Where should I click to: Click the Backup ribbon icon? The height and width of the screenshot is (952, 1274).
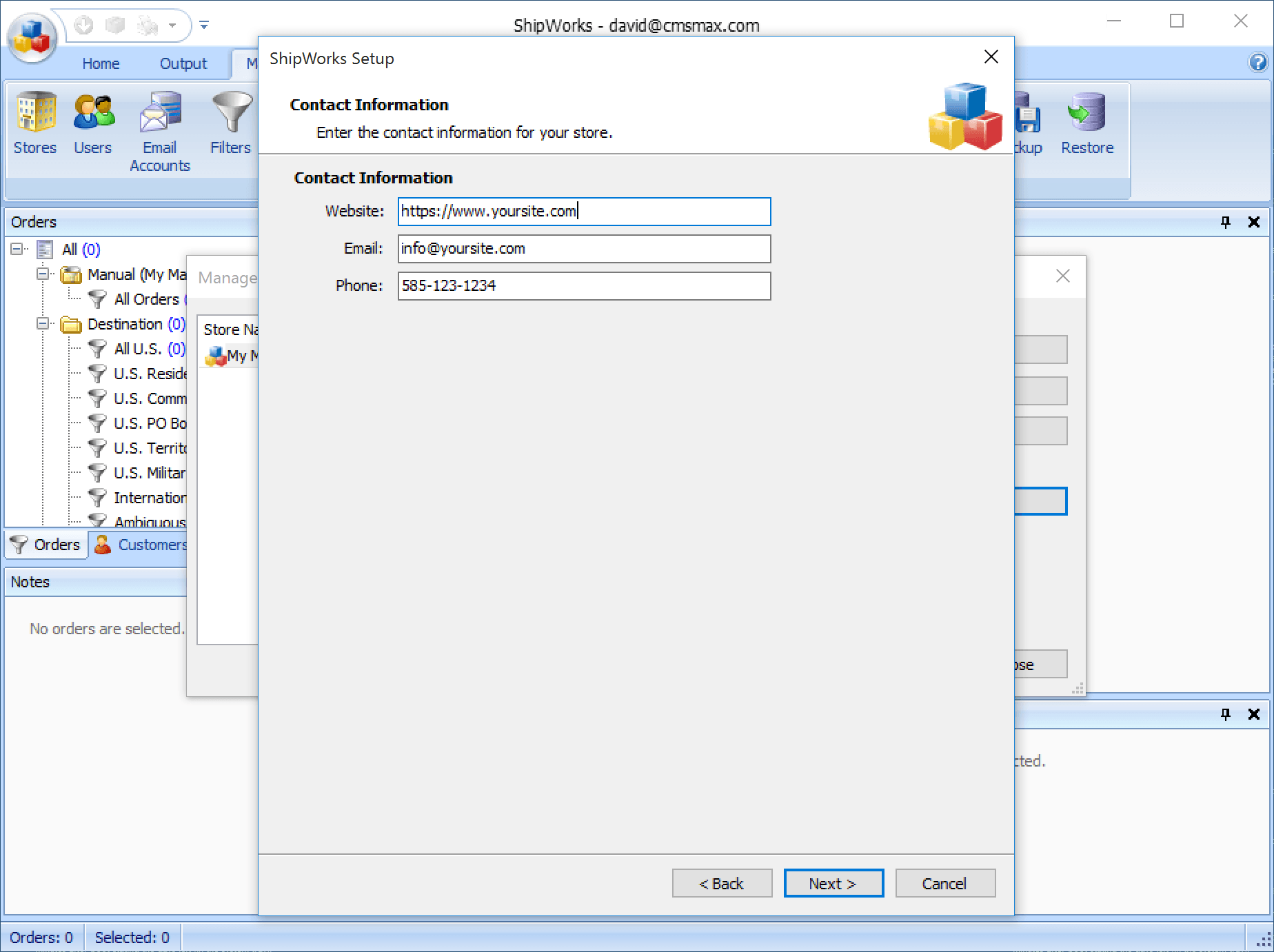click(x=1028, y=124)
